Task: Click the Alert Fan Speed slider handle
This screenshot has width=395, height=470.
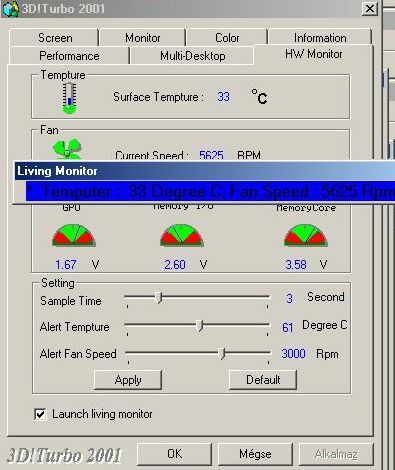Action: [x=222, y=354]
